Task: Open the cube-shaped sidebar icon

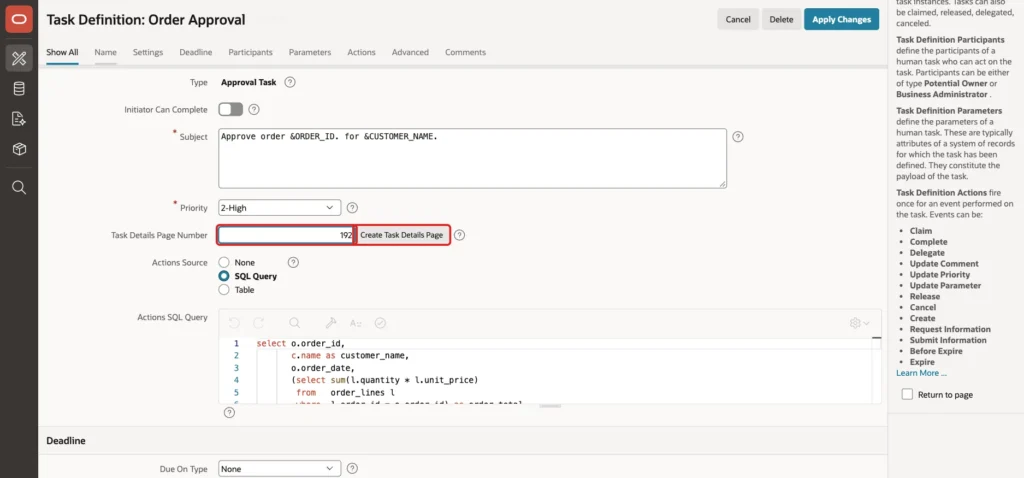Action: point(19,150)
